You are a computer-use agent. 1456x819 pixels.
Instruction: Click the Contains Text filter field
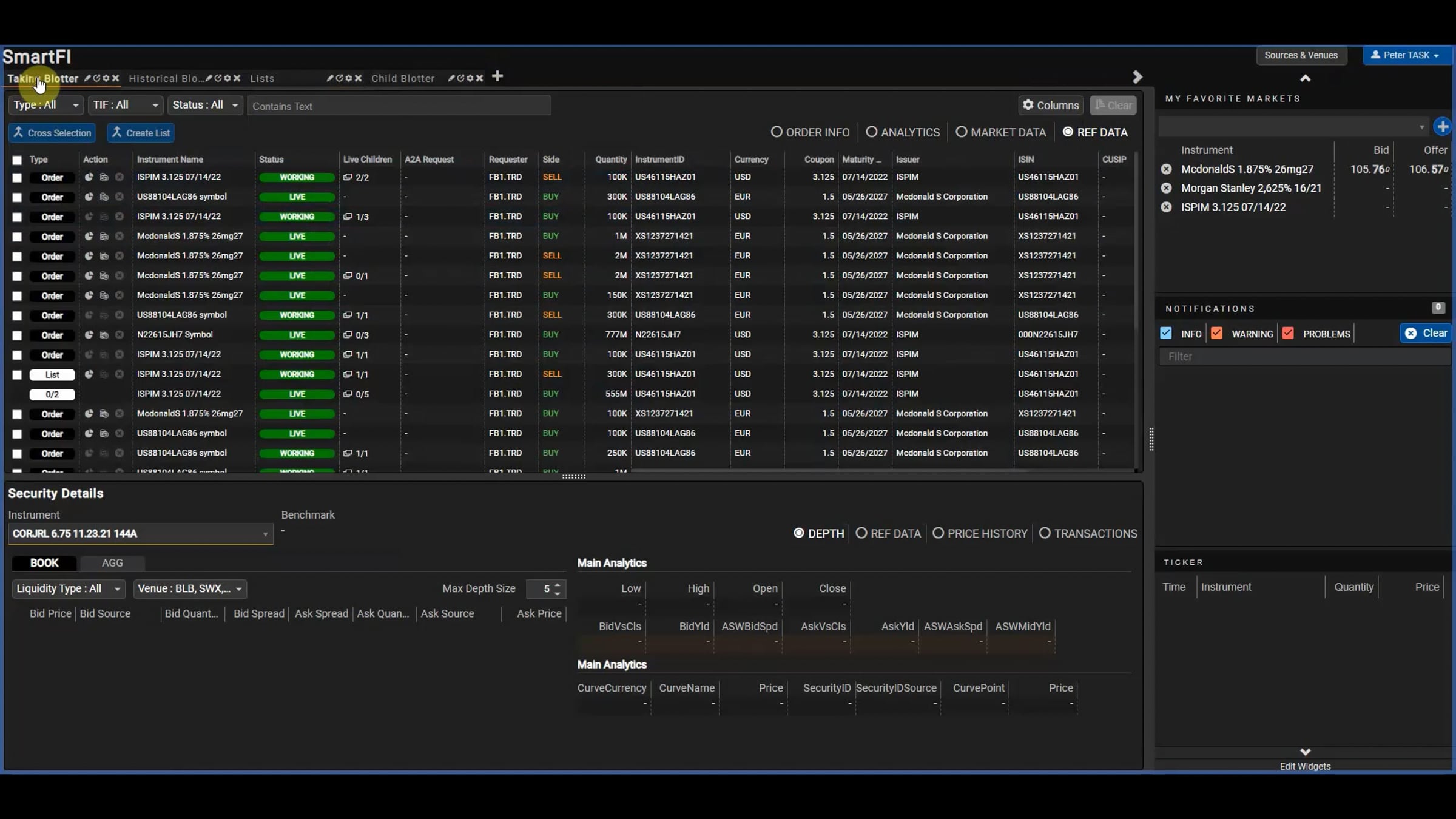coord(399,106)
